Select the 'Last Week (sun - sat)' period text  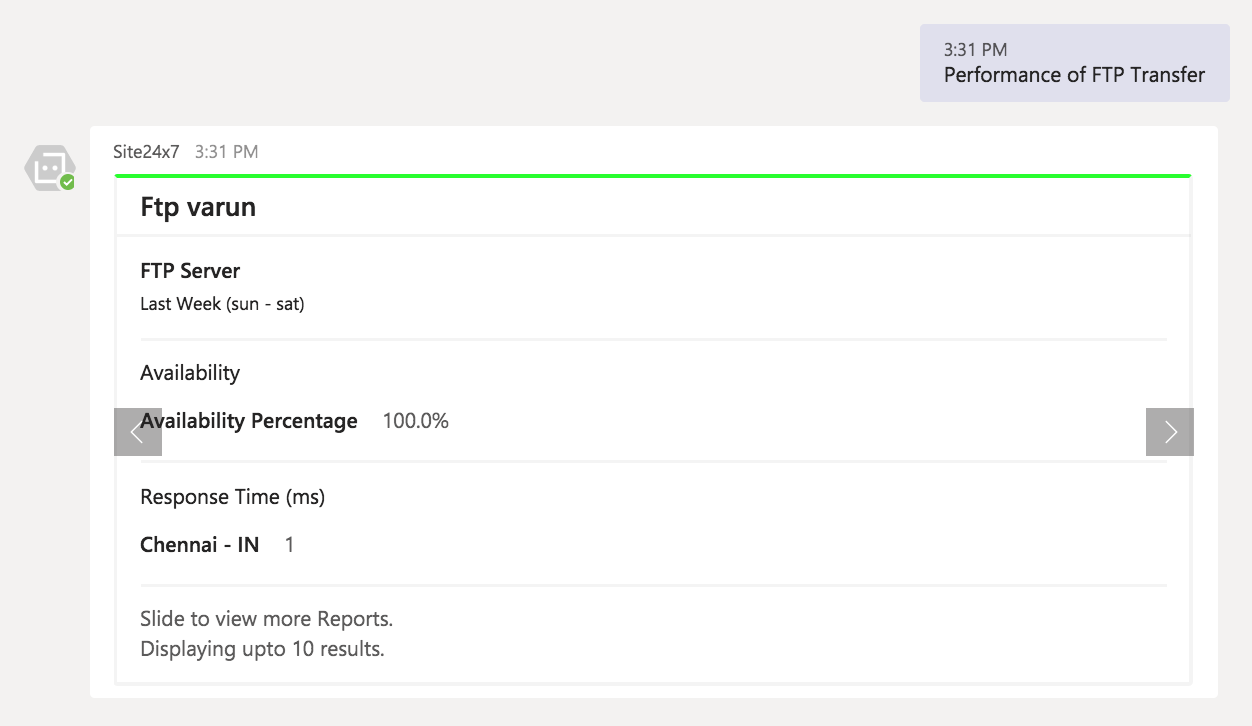coord(222,304)
